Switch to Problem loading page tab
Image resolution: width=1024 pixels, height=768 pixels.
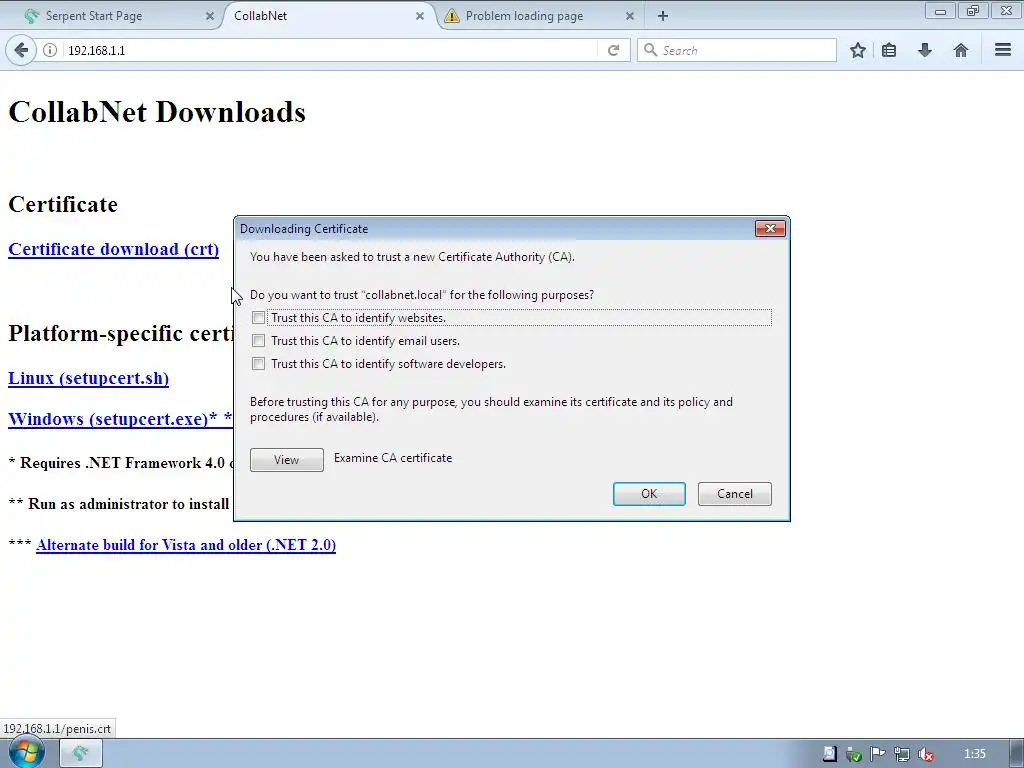tap(539, 16)
